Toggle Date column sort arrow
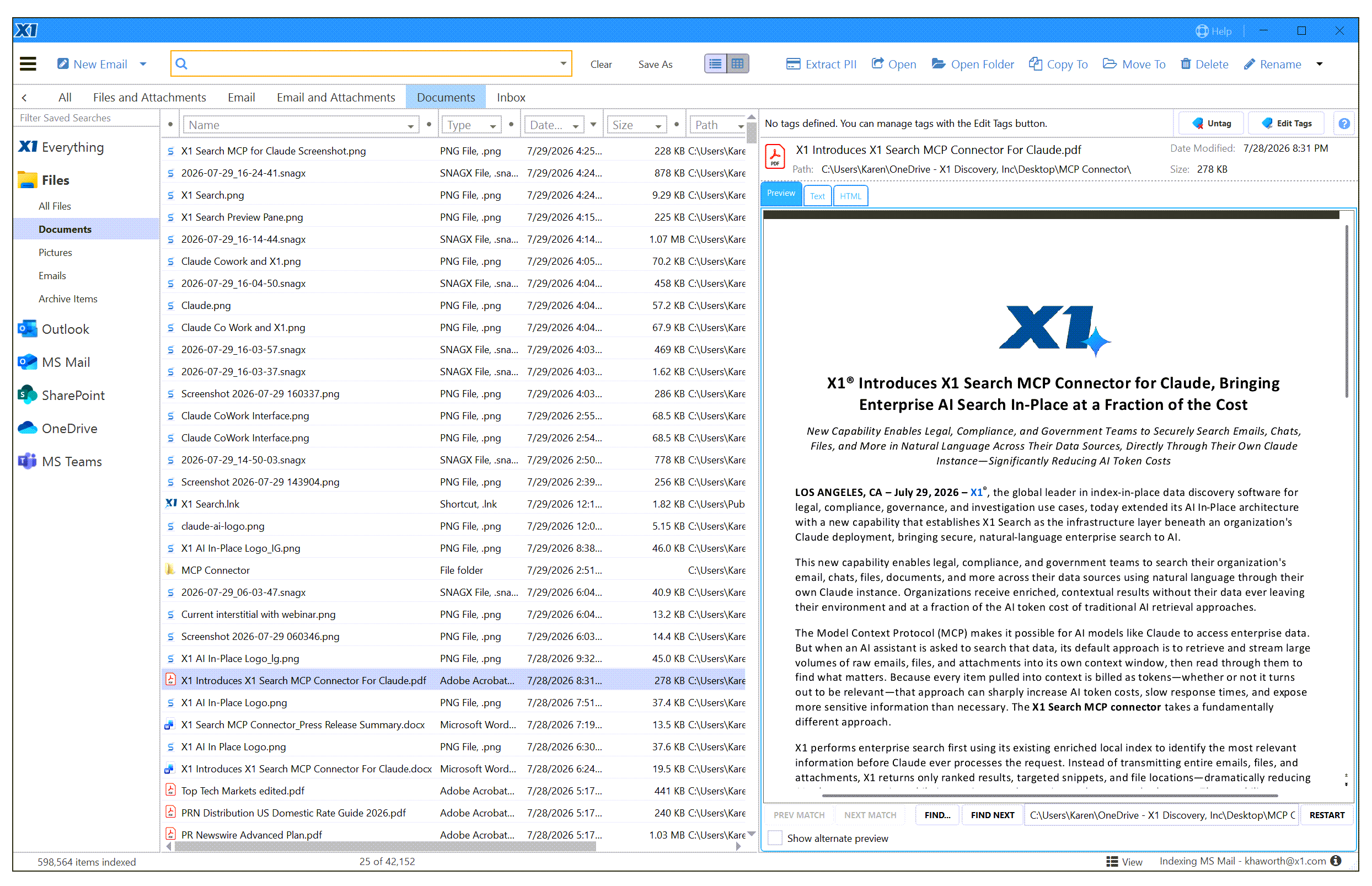1372x886 pixels. 593,124
